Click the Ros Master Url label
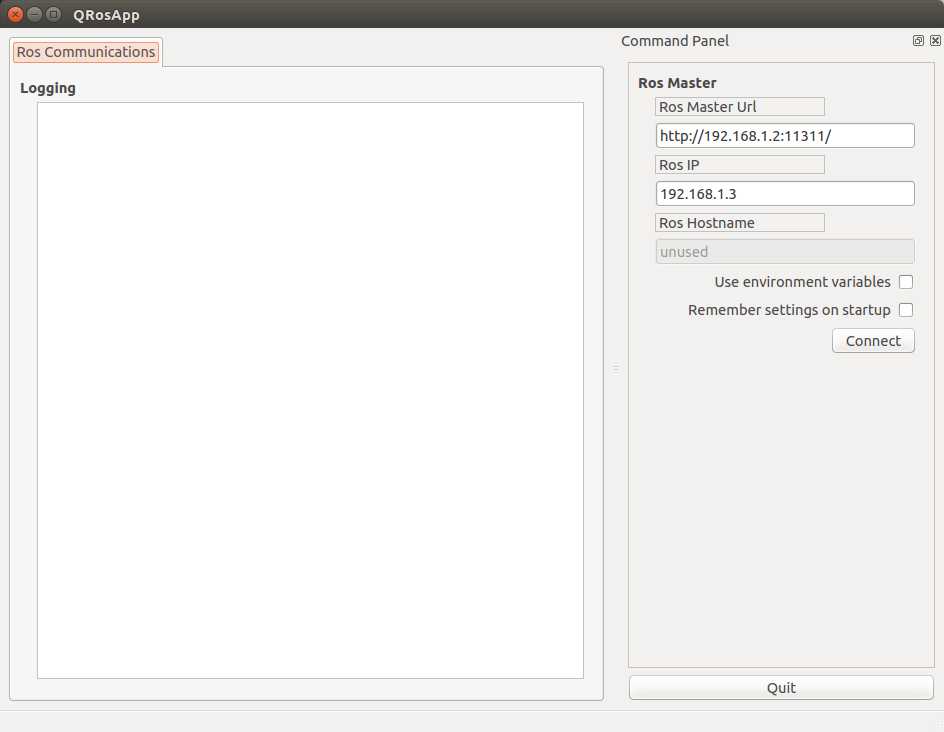The width and height of the screenshot is (944, 732). [739, 107]
